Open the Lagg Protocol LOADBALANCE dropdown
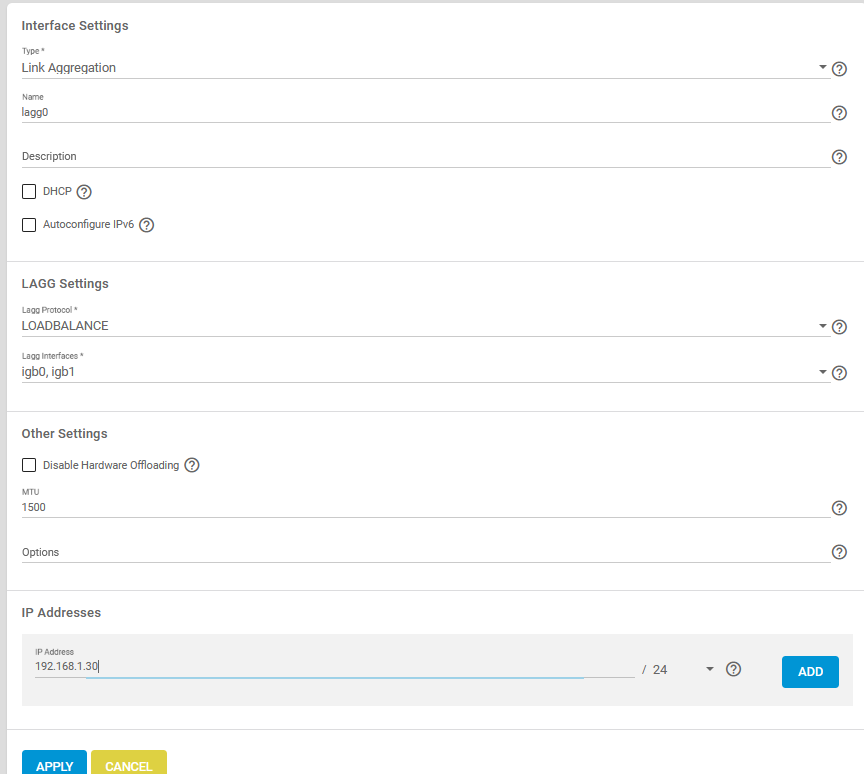Viewport: 864px width, 774px height. point(425,326)
